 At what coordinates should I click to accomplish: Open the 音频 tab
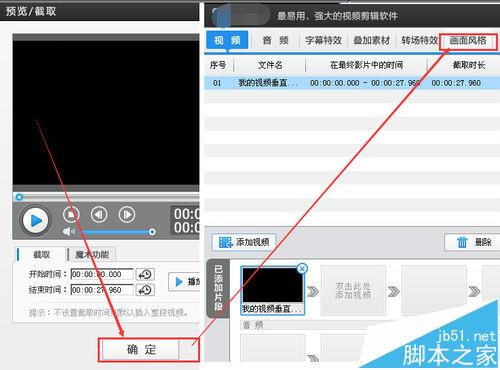(275, 41)
